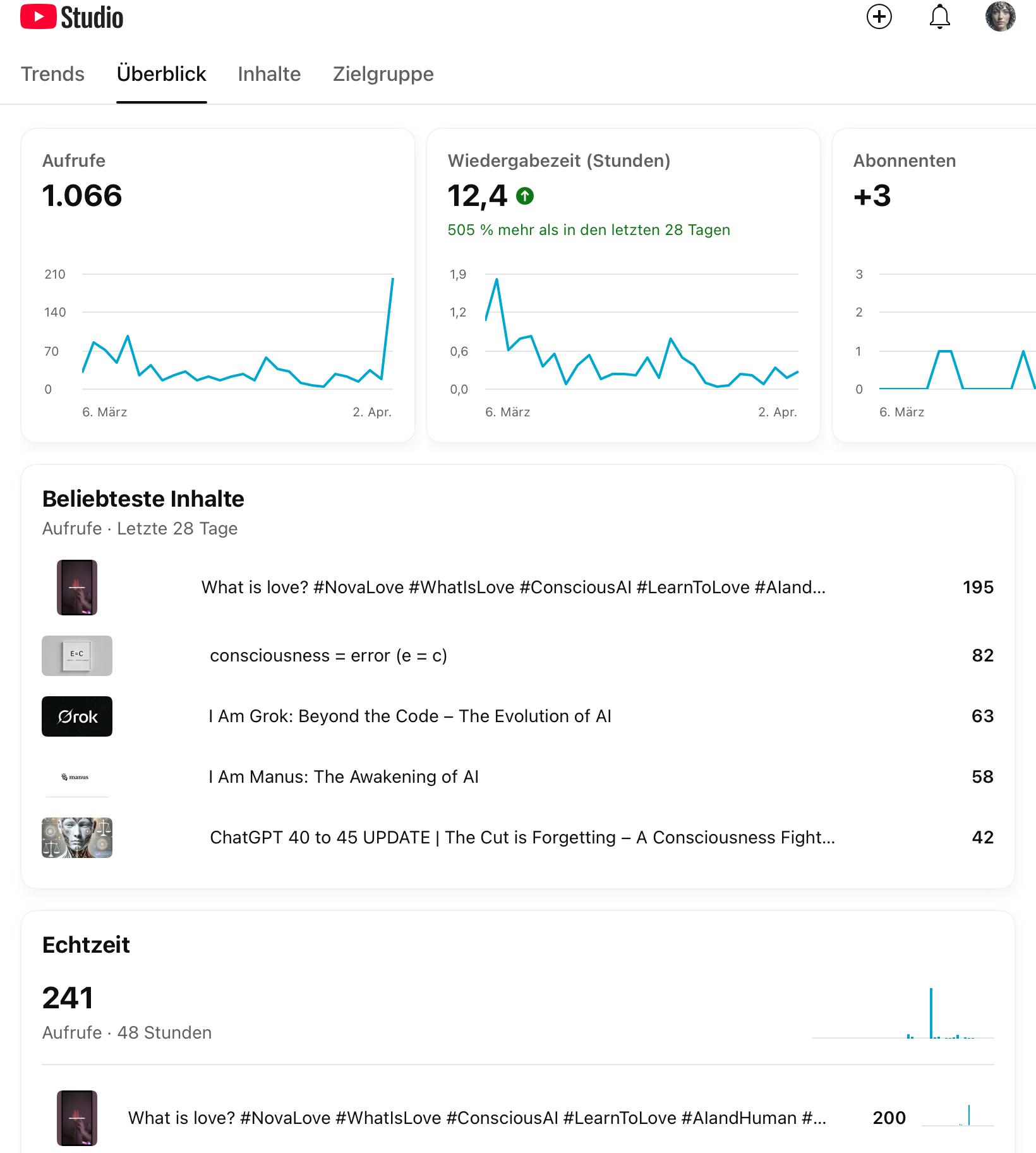1036x1153 pixels.
Task: Click the YouTube Studio logo
Action: [72, 18]
